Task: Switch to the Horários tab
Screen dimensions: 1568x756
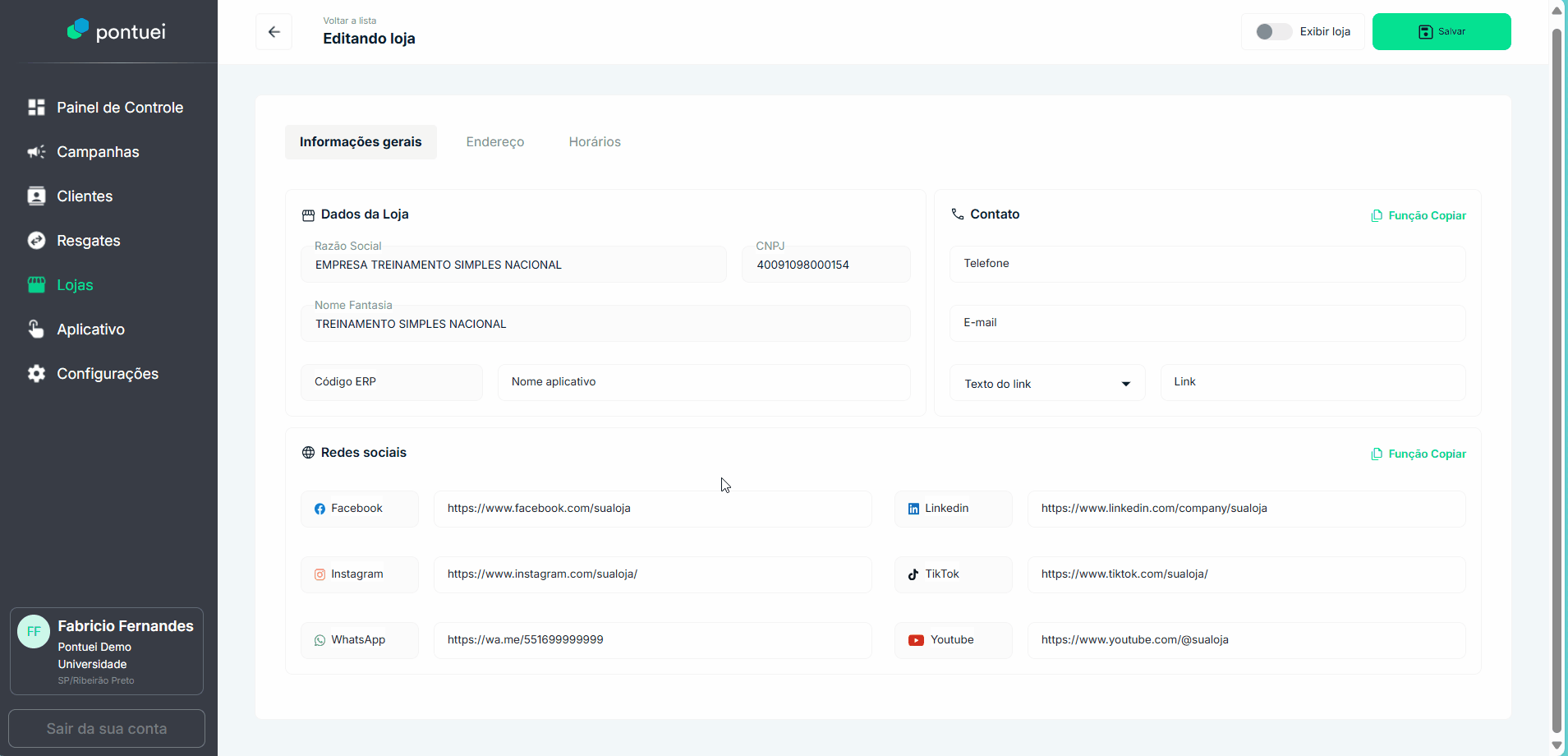Action: 595,142
